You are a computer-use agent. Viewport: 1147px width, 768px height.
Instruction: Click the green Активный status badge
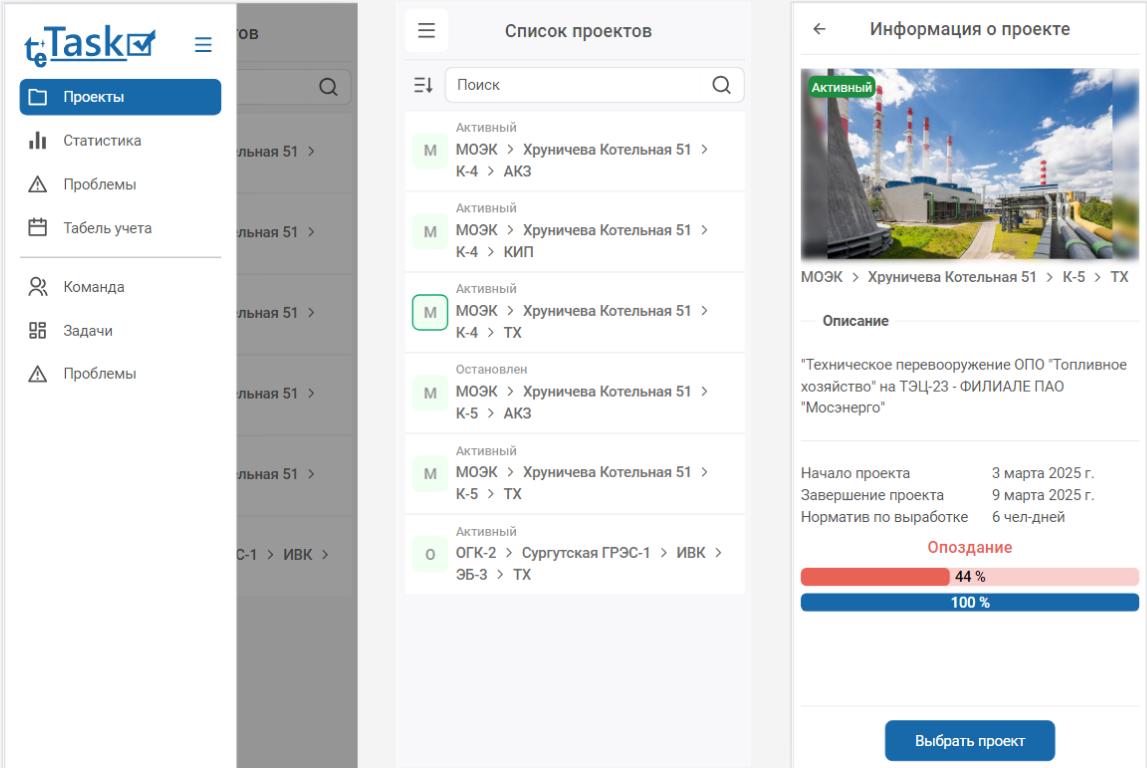841,88
